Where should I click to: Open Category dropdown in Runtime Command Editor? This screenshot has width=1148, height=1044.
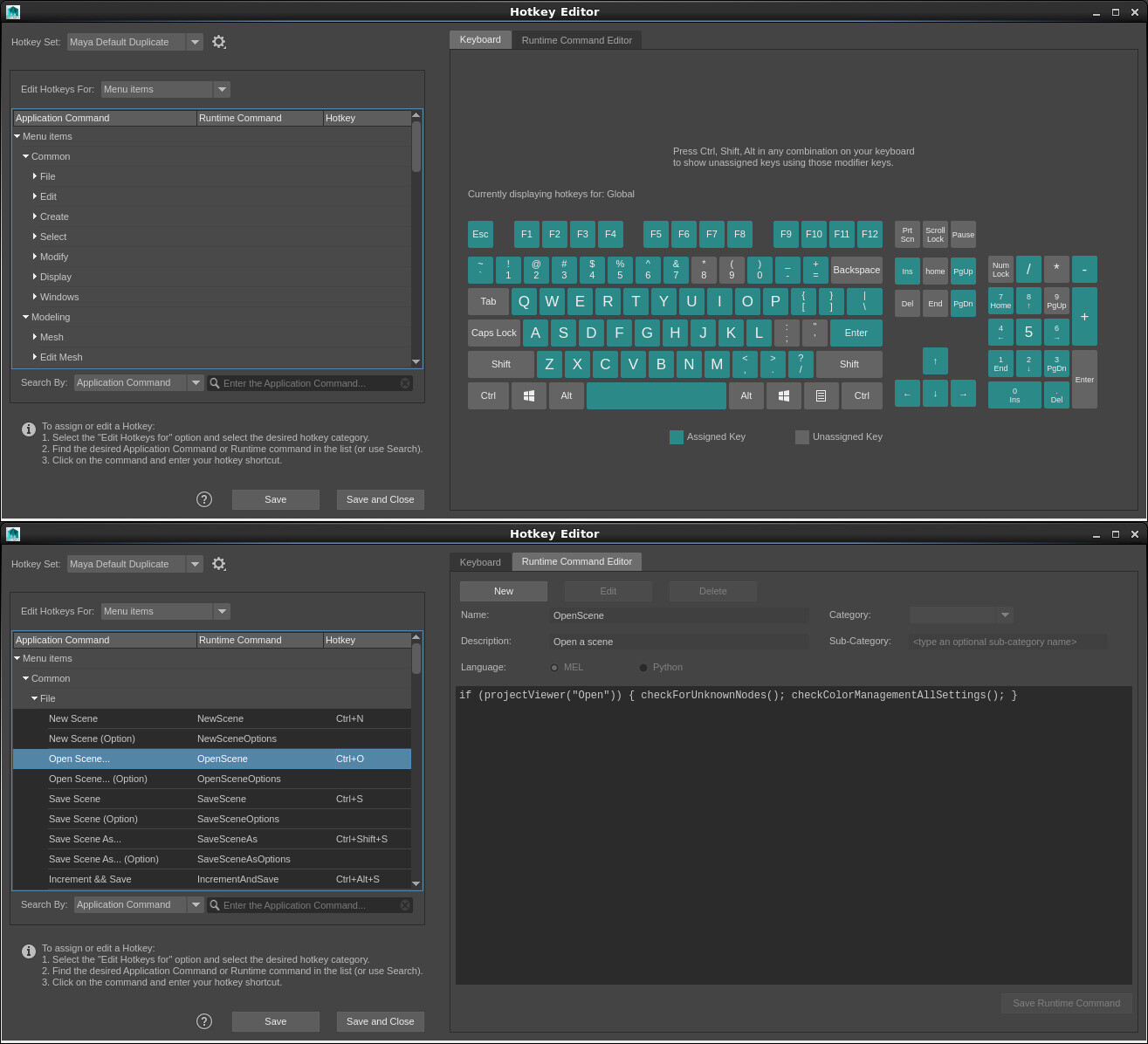(x=961, y=615)
